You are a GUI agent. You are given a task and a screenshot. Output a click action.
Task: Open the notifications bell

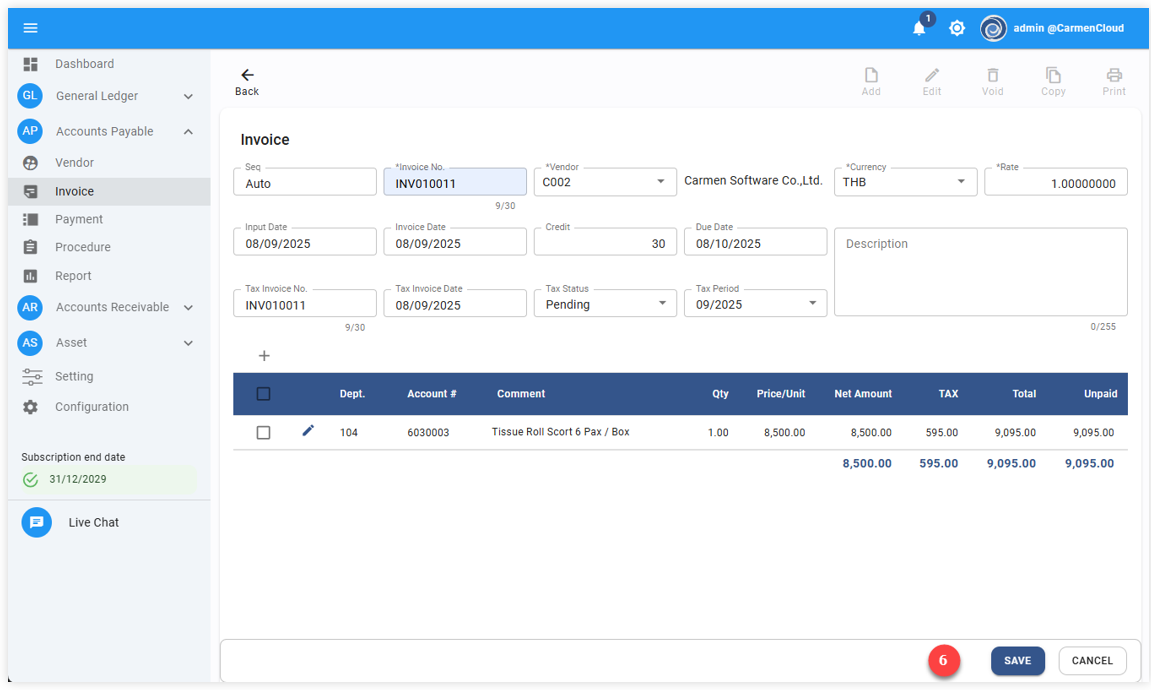(x=919, y=28)
